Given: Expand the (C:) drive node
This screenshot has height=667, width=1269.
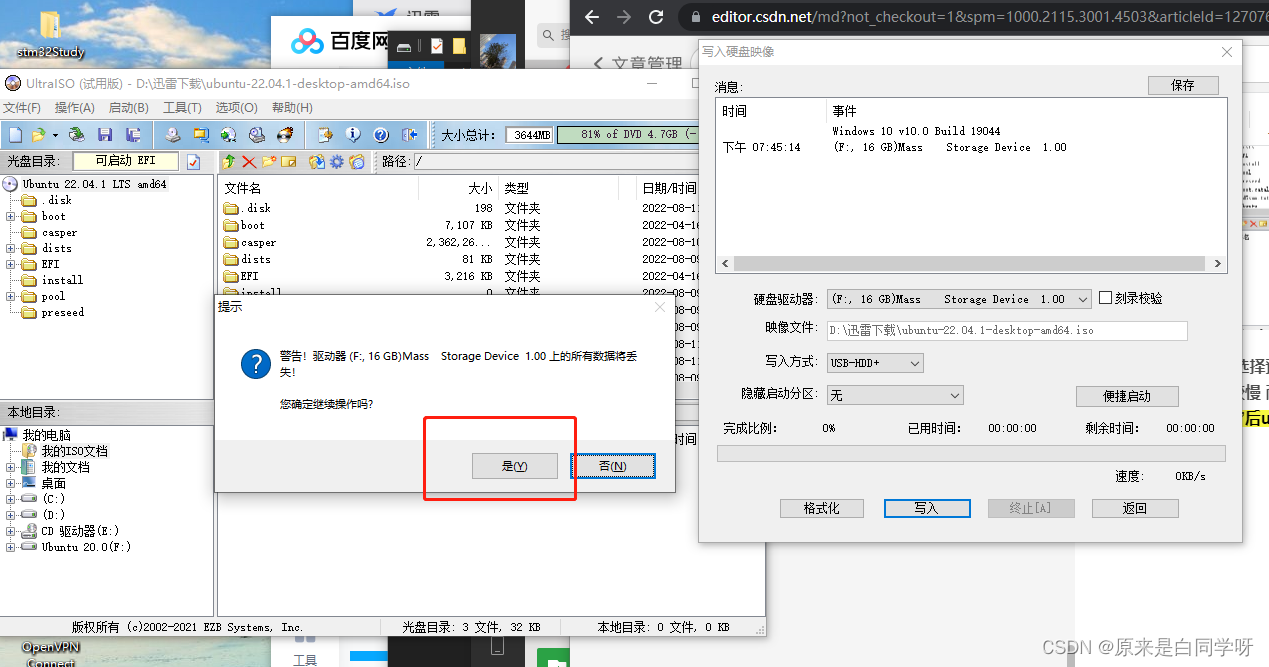Looking at the screenshot, I should coord(11,498).
